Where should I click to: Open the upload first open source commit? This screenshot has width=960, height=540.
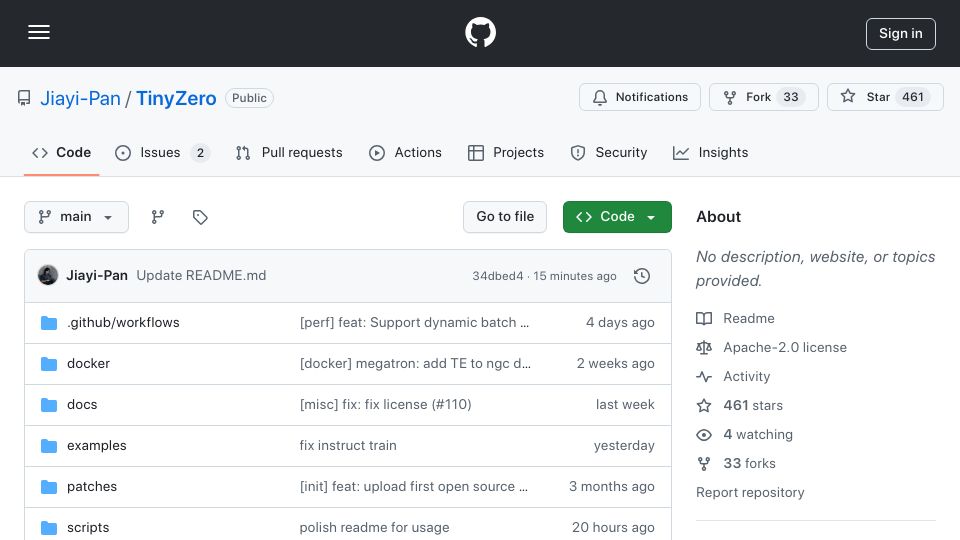[414, 487]
